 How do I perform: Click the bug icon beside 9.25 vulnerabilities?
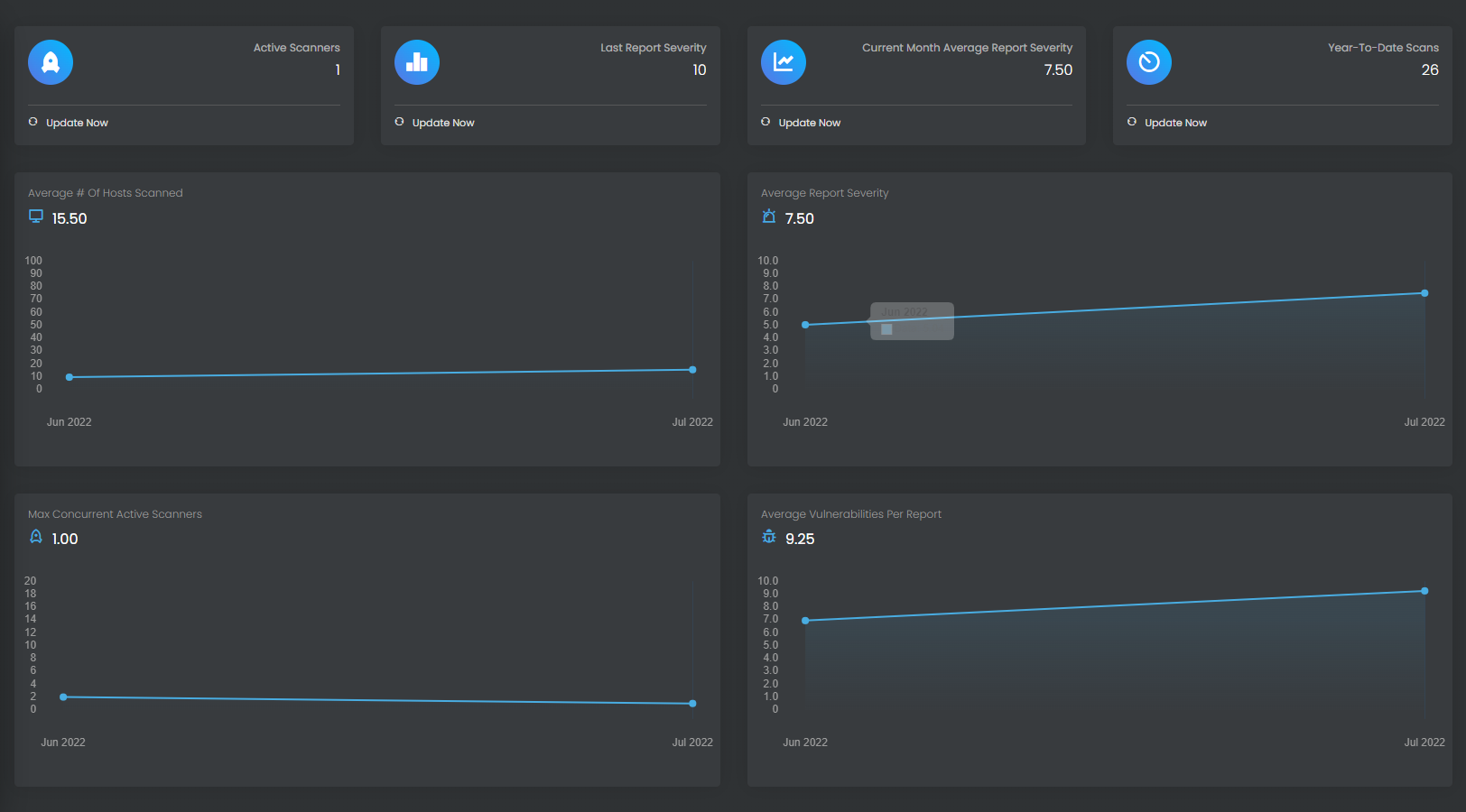click(x=769, y=537)
